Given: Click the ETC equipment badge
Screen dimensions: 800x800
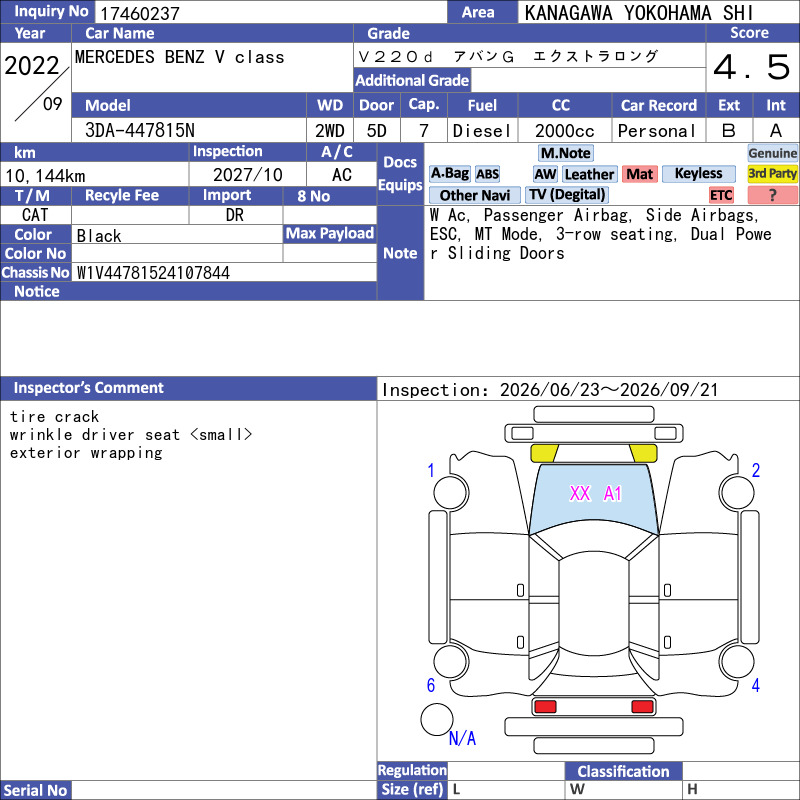Looking at the screenshot, I should pos(721,195).
